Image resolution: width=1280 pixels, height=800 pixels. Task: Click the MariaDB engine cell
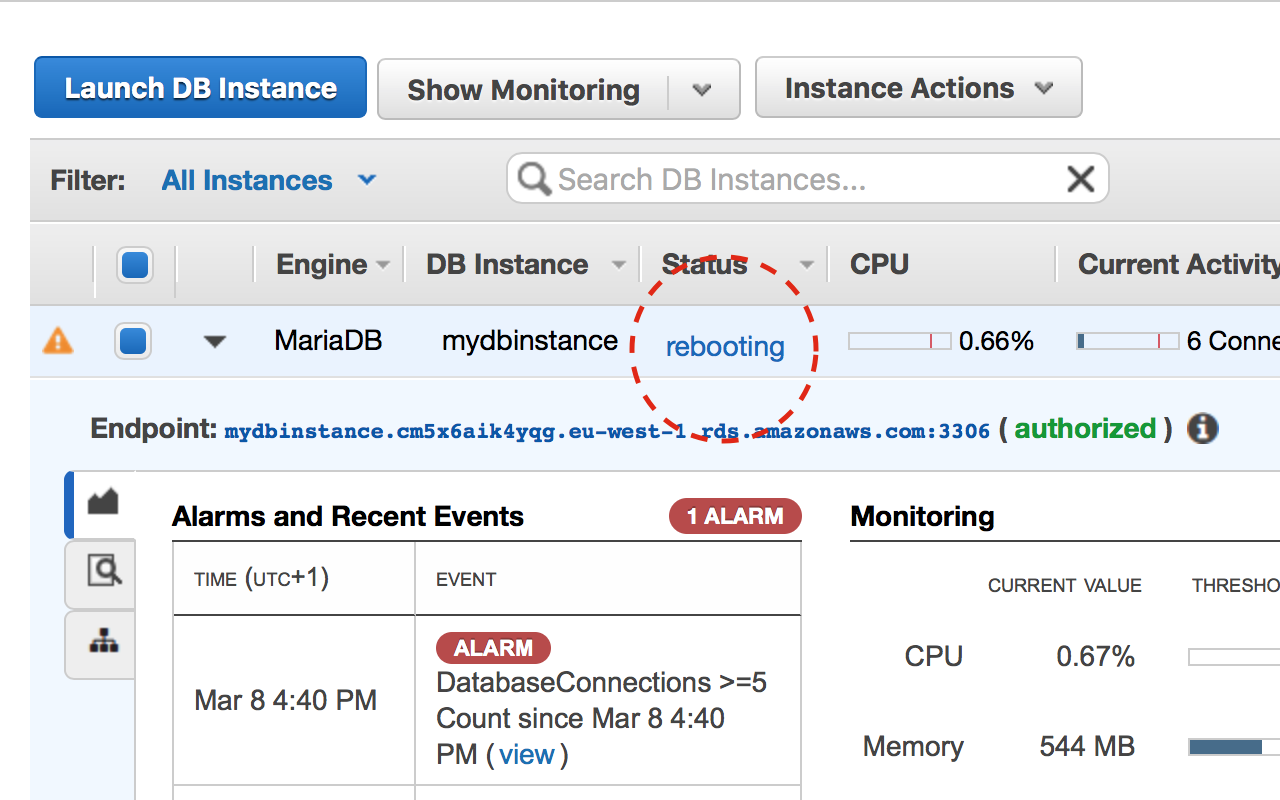[x=328, y=341]
